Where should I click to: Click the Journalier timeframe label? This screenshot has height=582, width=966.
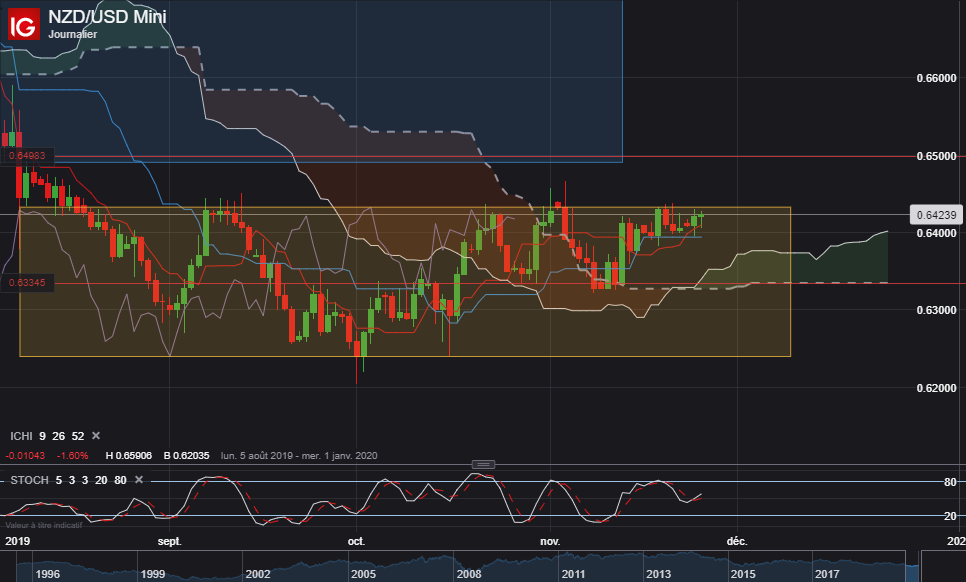click(x=73, y=34)
